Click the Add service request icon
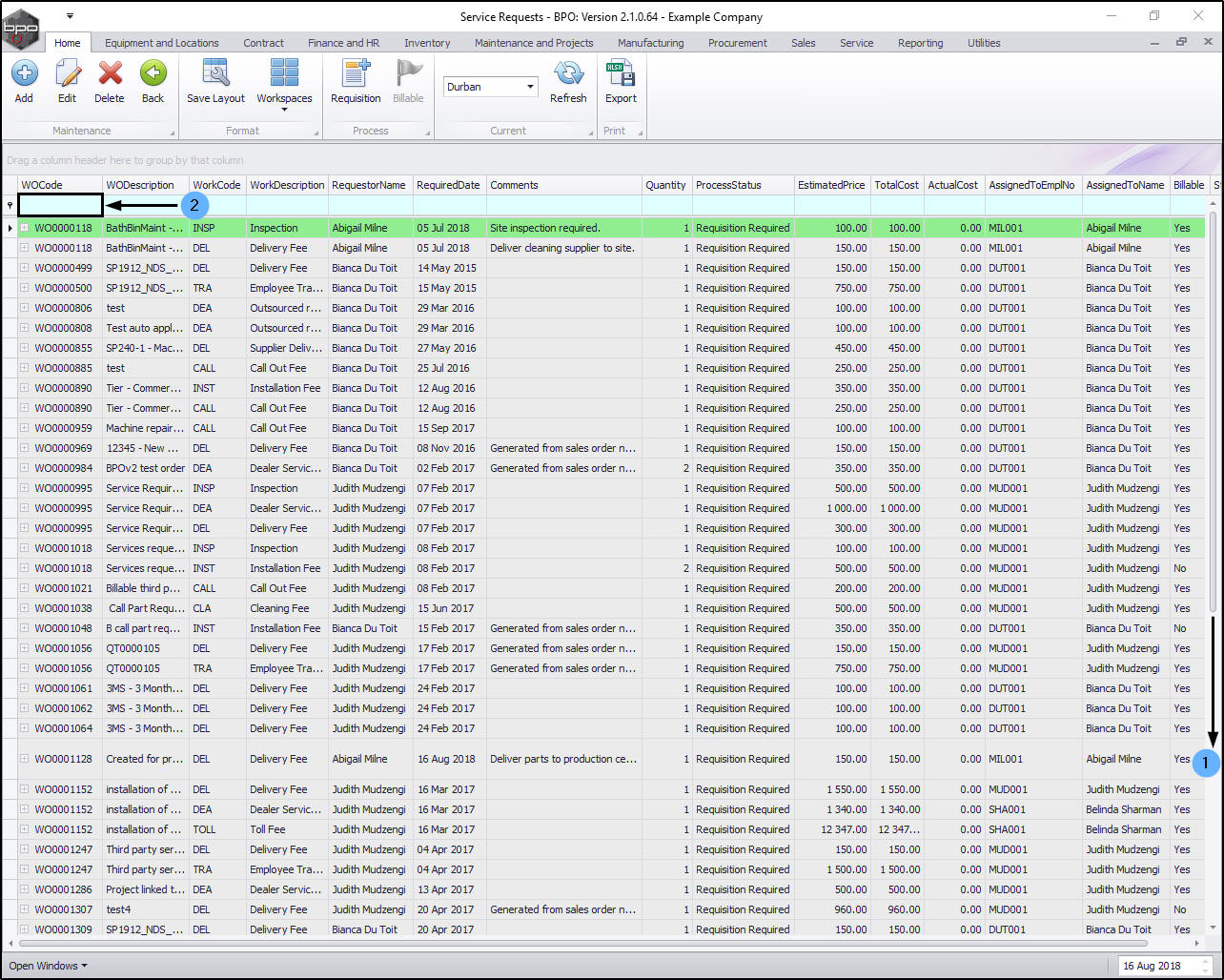Image resolution: width=1224 pixels, height=980 pixels. click(24, 73)
